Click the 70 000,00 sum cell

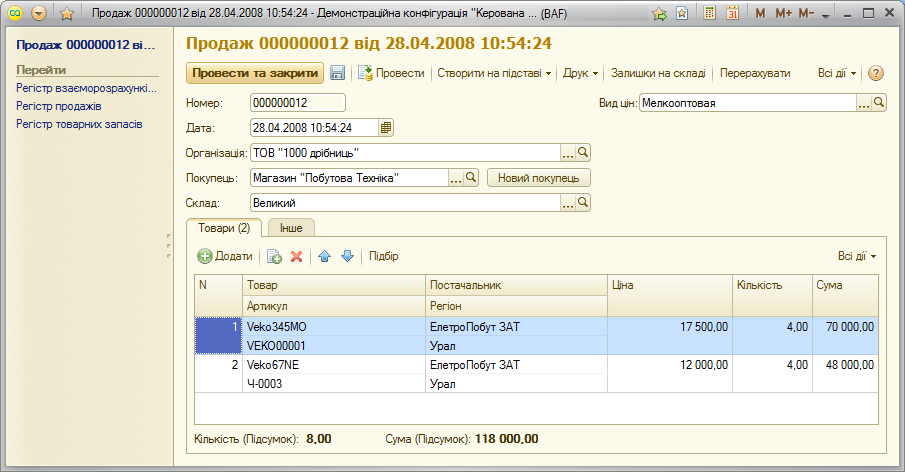click(x=846, y=327)
